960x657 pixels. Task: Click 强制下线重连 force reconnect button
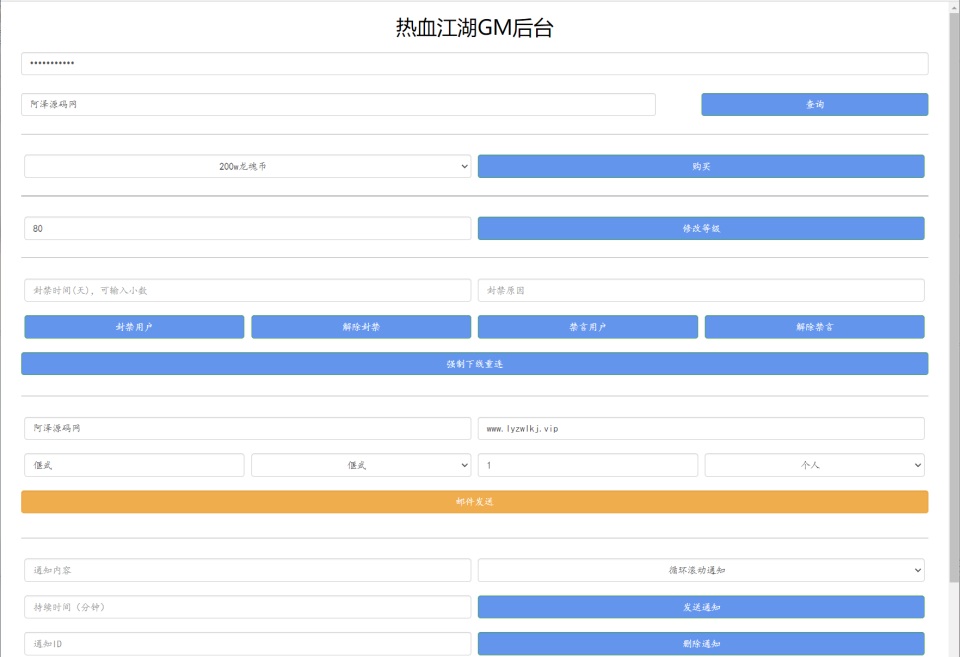point(474,364)
